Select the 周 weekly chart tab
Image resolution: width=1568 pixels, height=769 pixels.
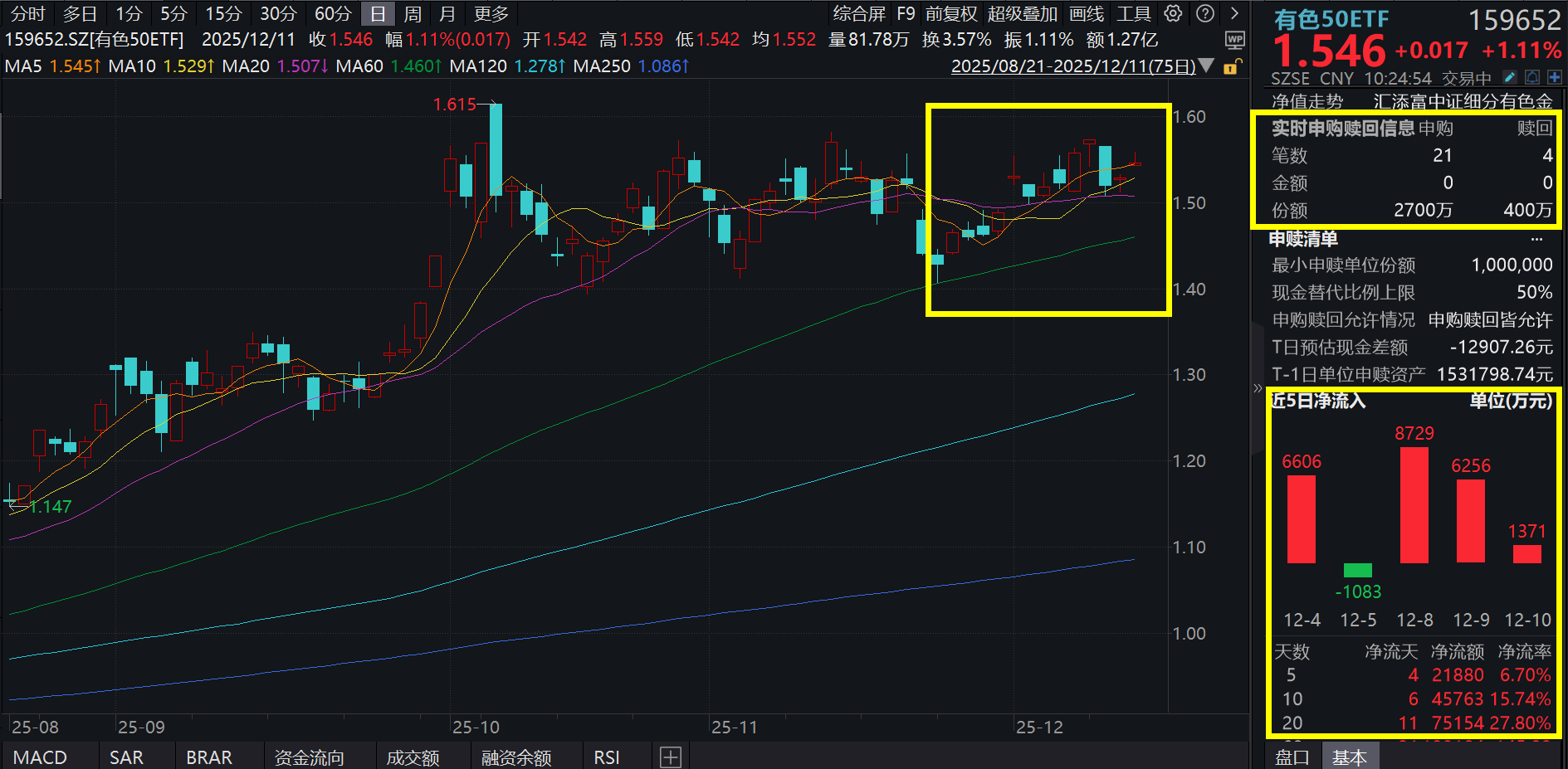tap(412, 13)
